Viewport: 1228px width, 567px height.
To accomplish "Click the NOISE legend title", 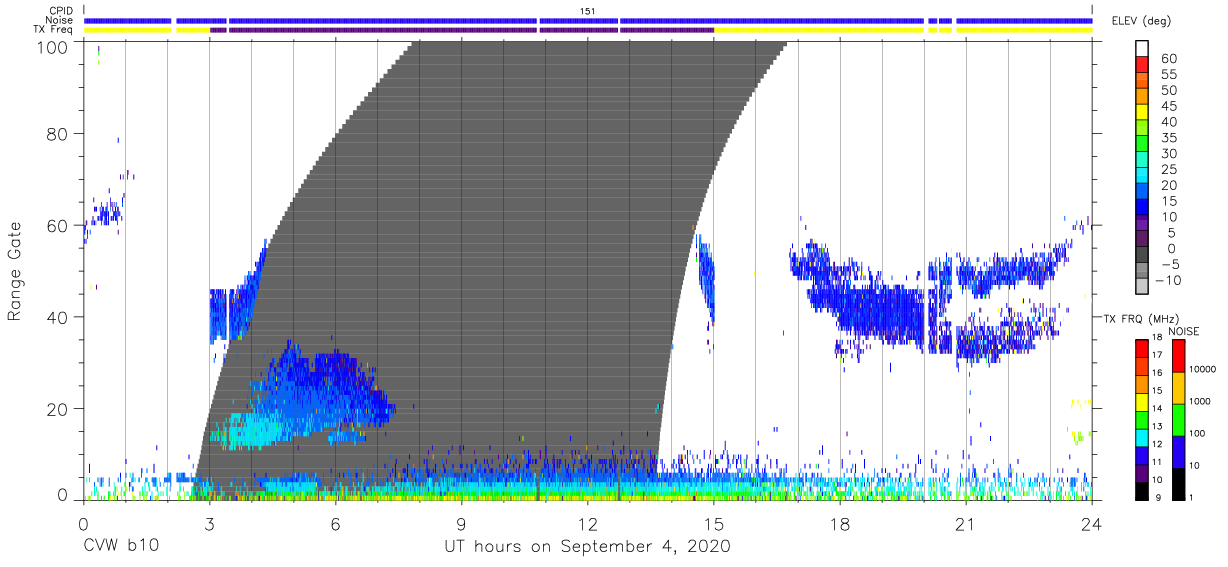I will coord(1183,331).
